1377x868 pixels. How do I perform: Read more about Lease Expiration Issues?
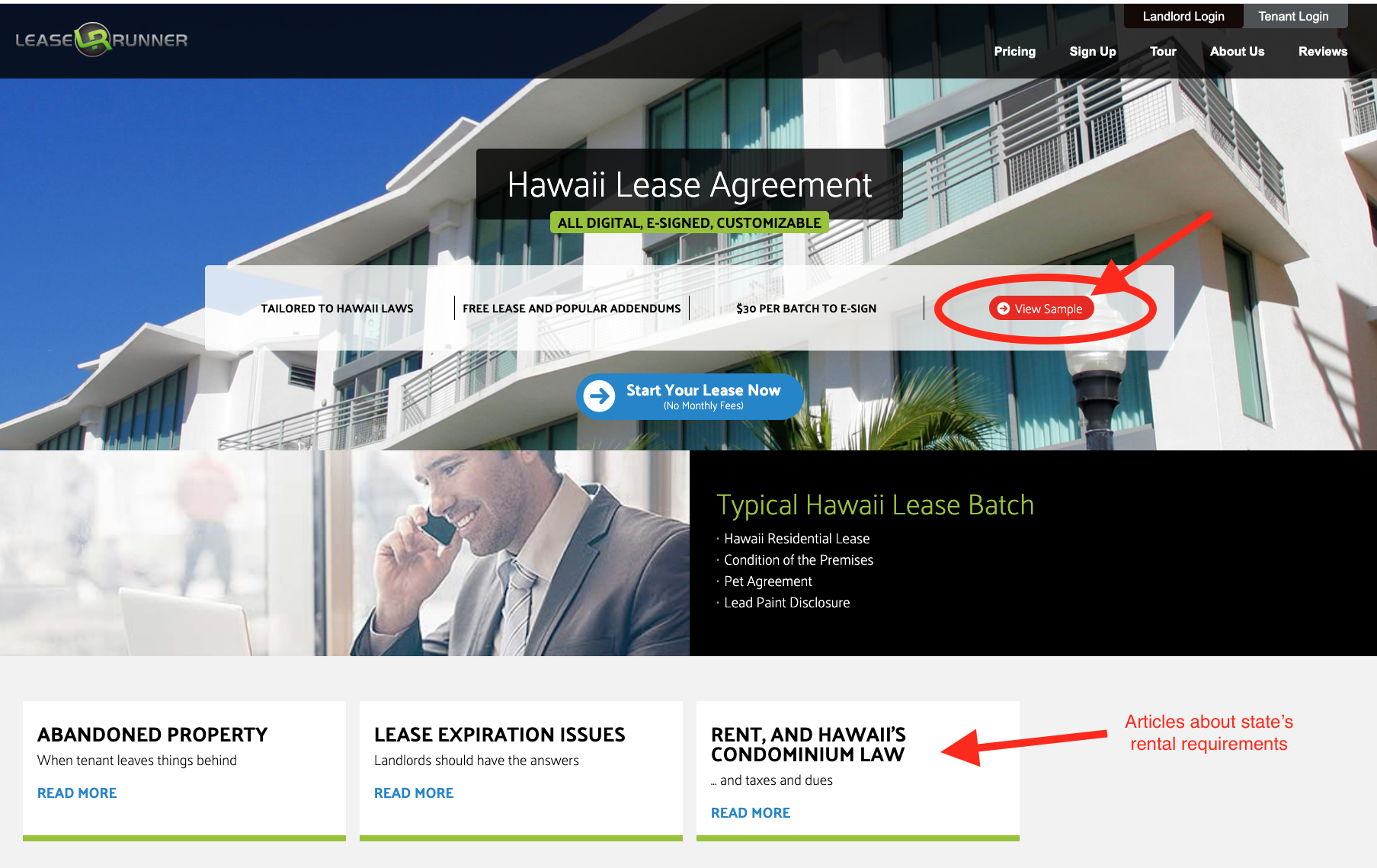(x=414, y=793)
